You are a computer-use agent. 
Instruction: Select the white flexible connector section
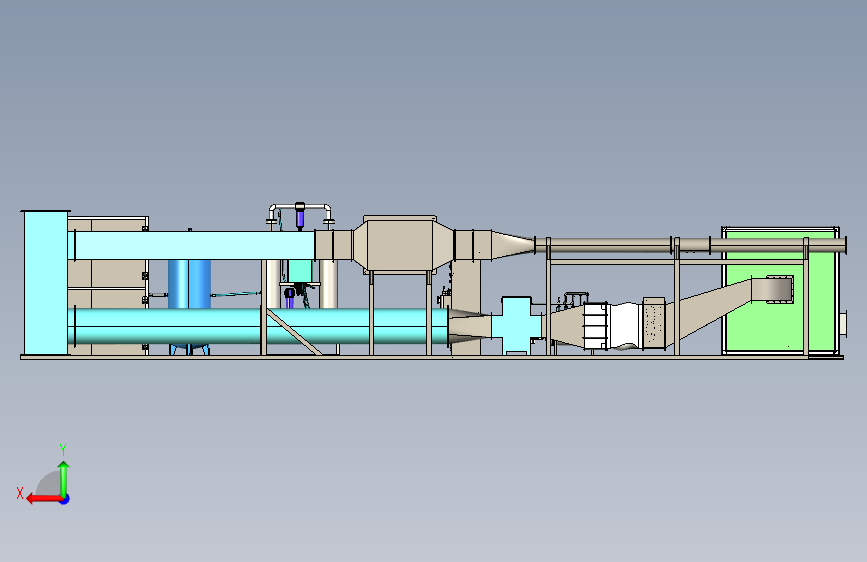(x=625, y=326)
